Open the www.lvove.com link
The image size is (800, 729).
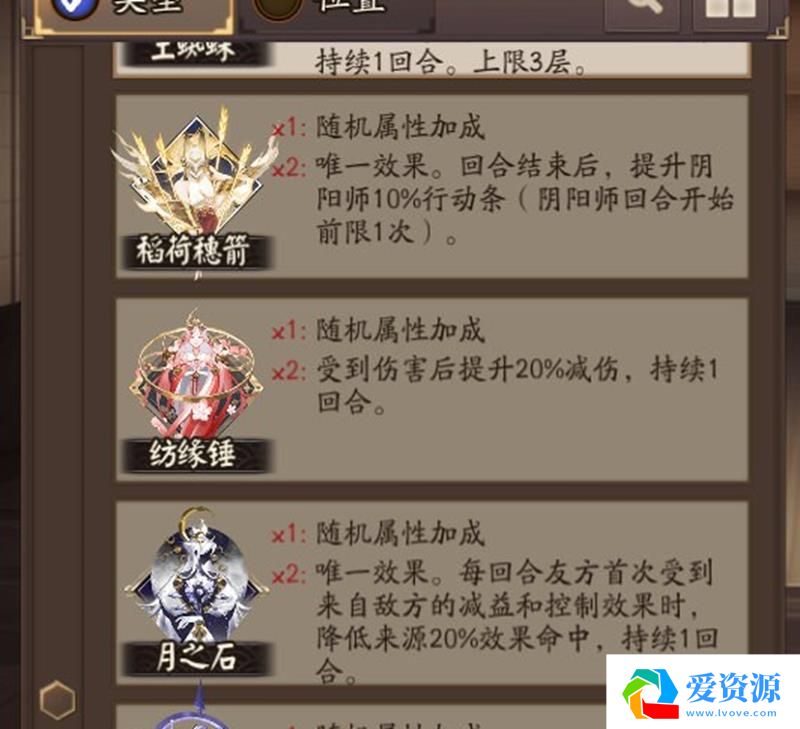pyautogui.click(x=731, y=713)
